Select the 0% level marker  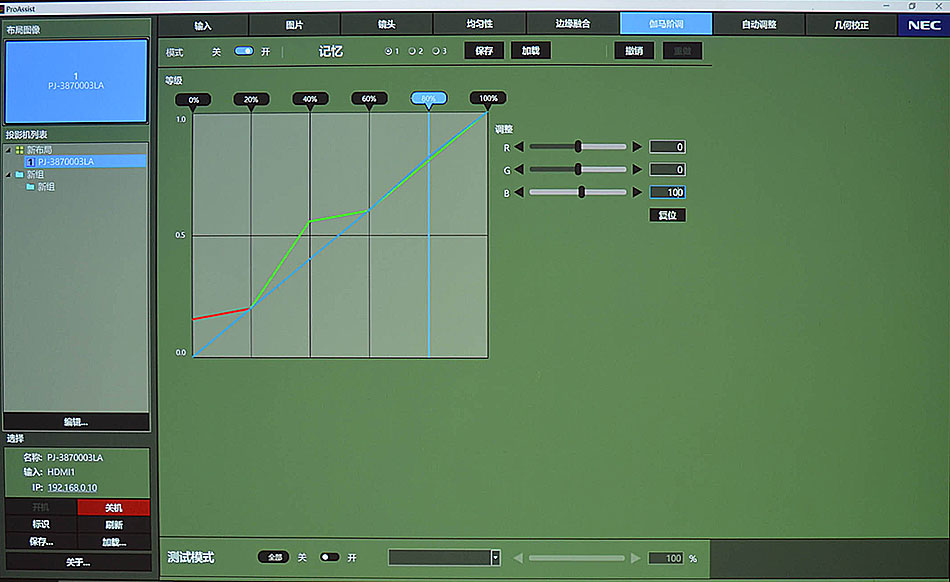pyautogui.click(x=193, y=99)
